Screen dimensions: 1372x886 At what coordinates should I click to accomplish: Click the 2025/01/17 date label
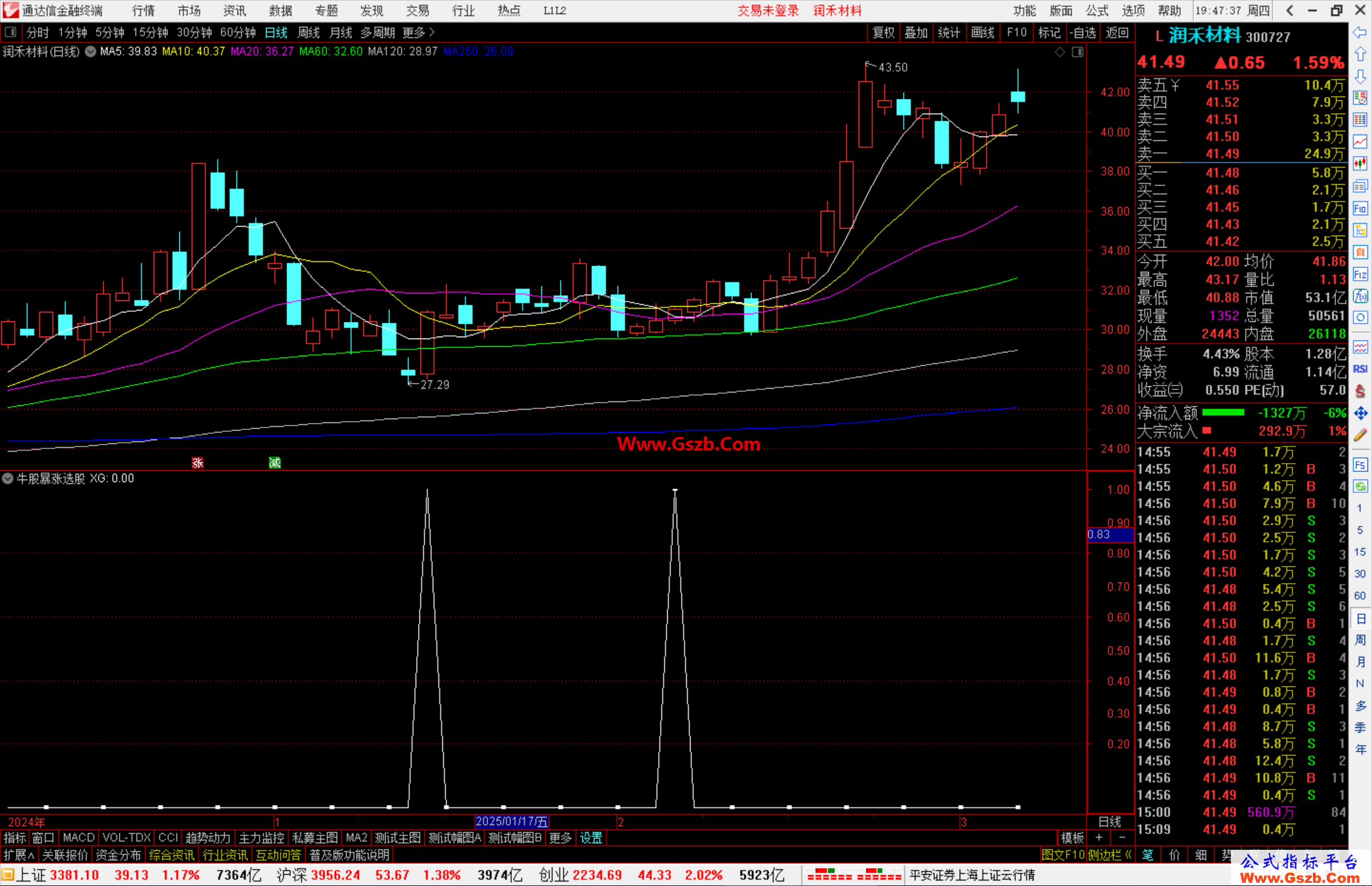(x=512, y=821)
